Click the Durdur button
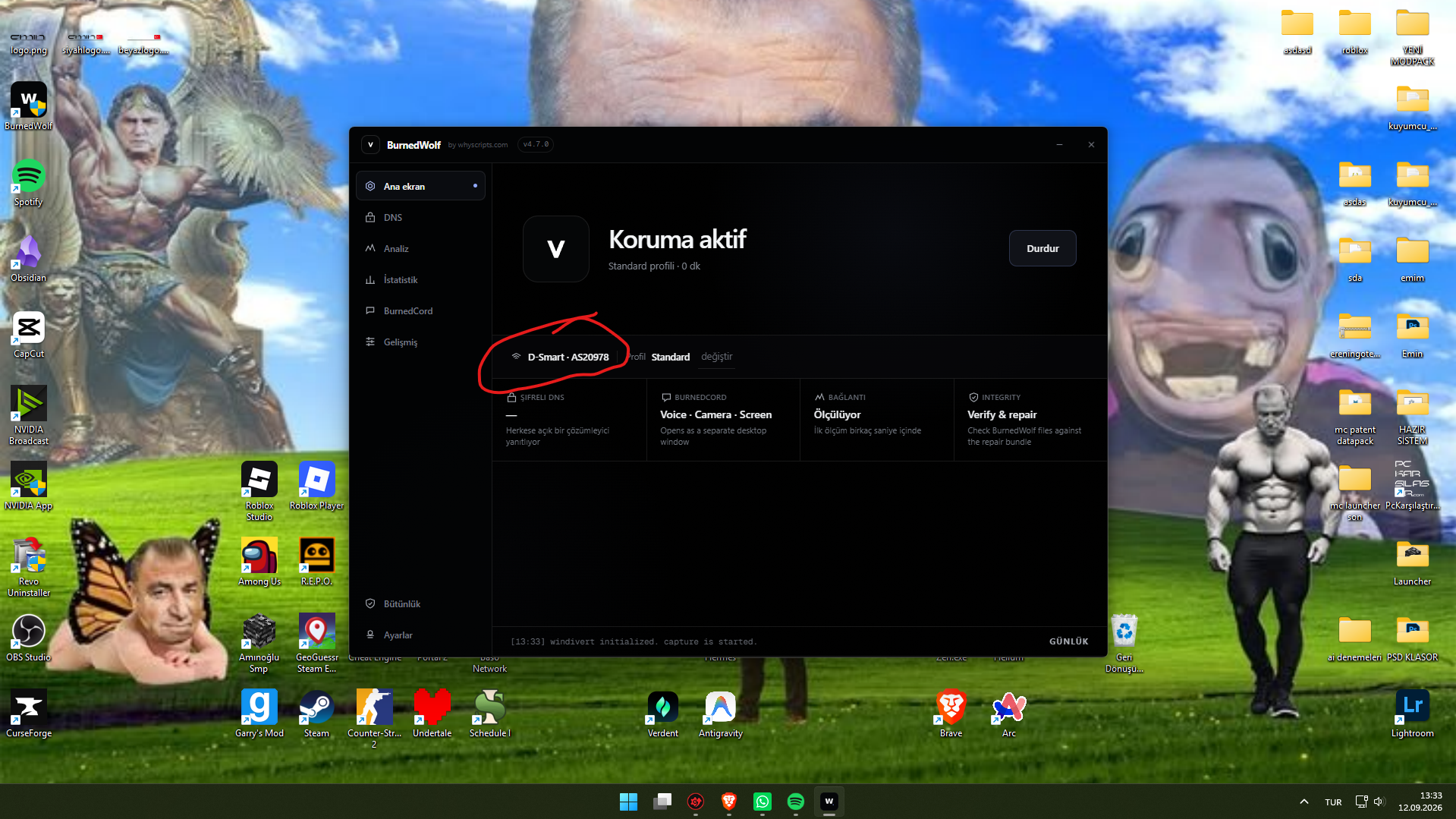Screen dimensions: 1456x819 coord(1042,248)
